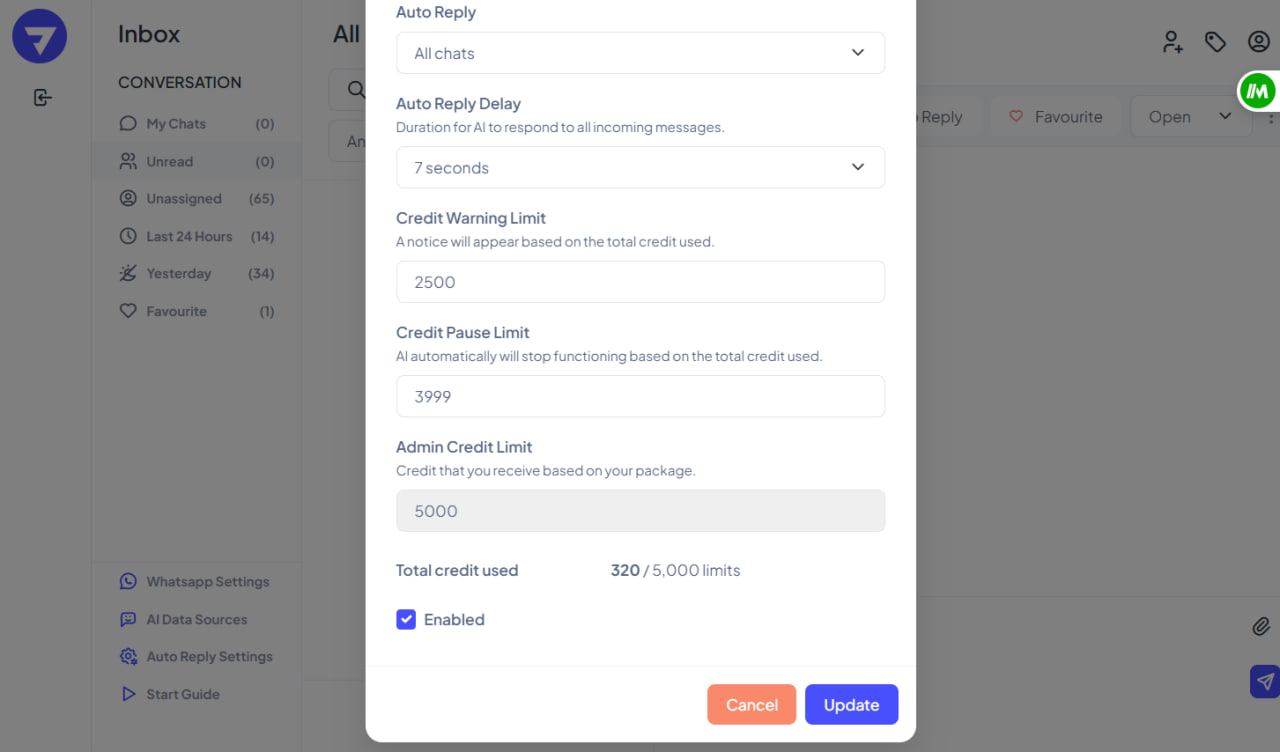Click the green floating badge icon
Screen dimensions: 1280x752
pyautogui.click(x=1258, y=91)
